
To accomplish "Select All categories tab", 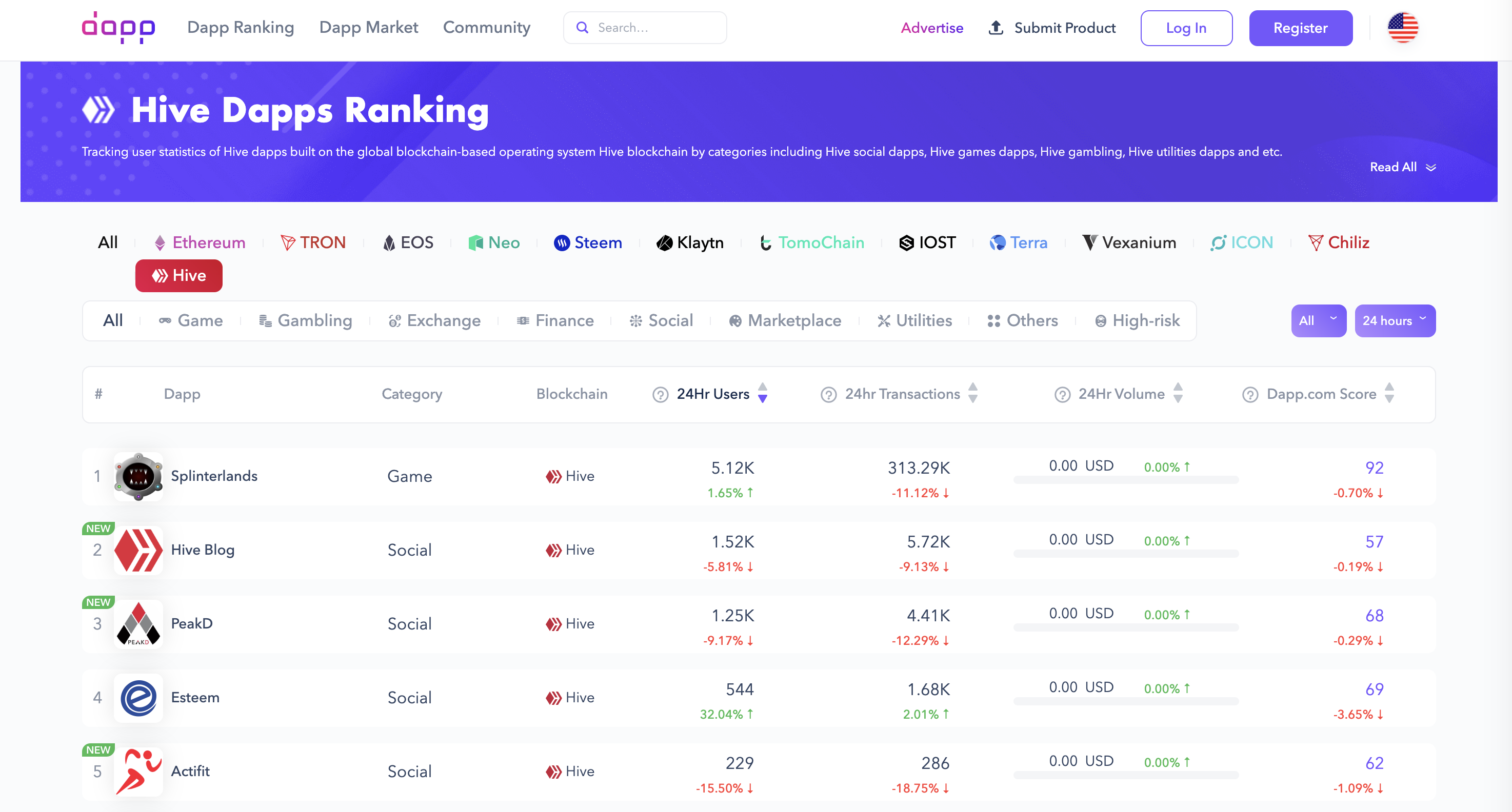I will tap(113, 321).
